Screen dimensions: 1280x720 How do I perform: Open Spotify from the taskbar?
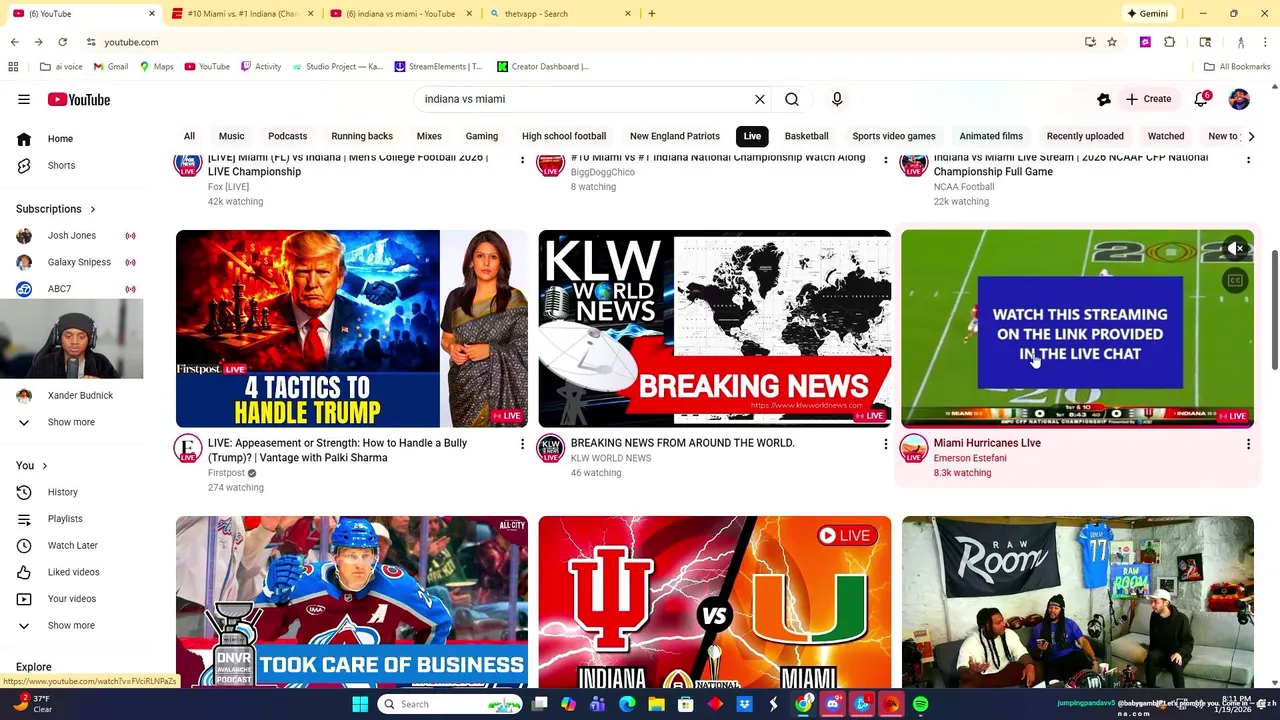(920, 704)
